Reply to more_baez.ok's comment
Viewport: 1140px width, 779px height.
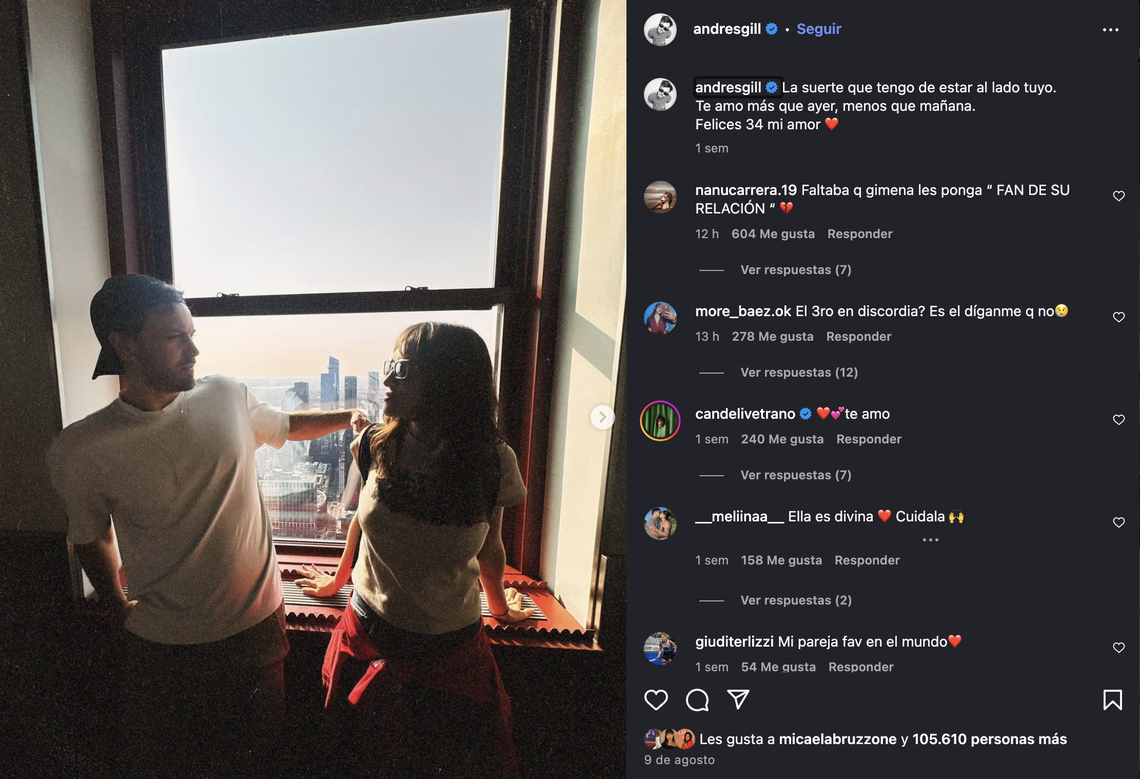tap(859, 337)
